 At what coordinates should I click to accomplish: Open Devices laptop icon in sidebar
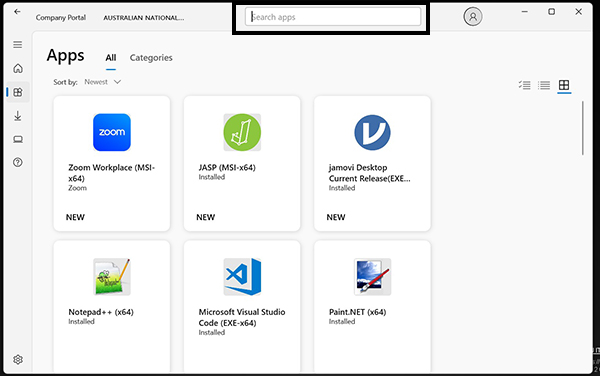[x=18, y=139]
